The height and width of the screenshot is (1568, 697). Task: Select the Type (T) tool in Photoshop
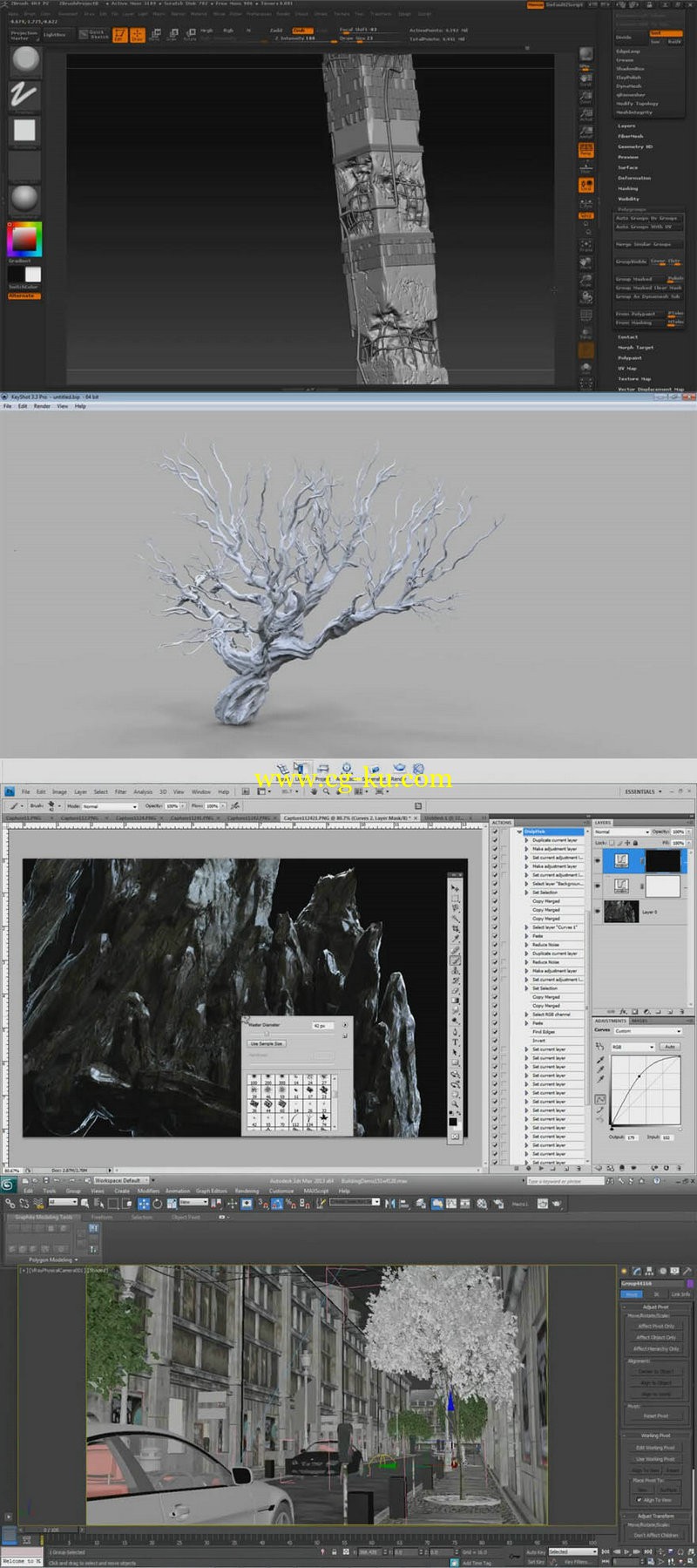point(455,1042)
